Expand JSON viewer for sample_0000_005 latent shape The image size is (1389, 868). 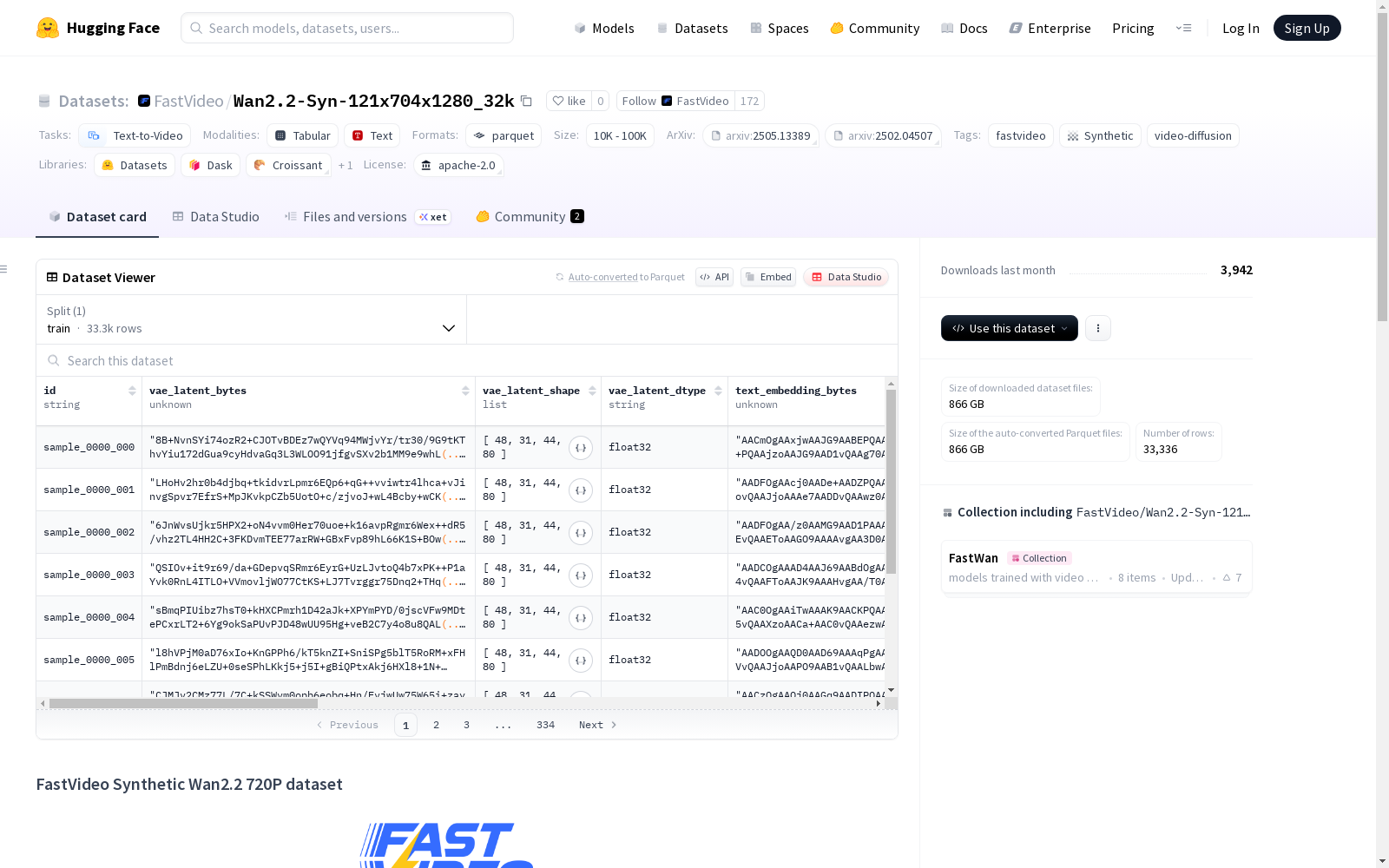[x=581, y=661]
